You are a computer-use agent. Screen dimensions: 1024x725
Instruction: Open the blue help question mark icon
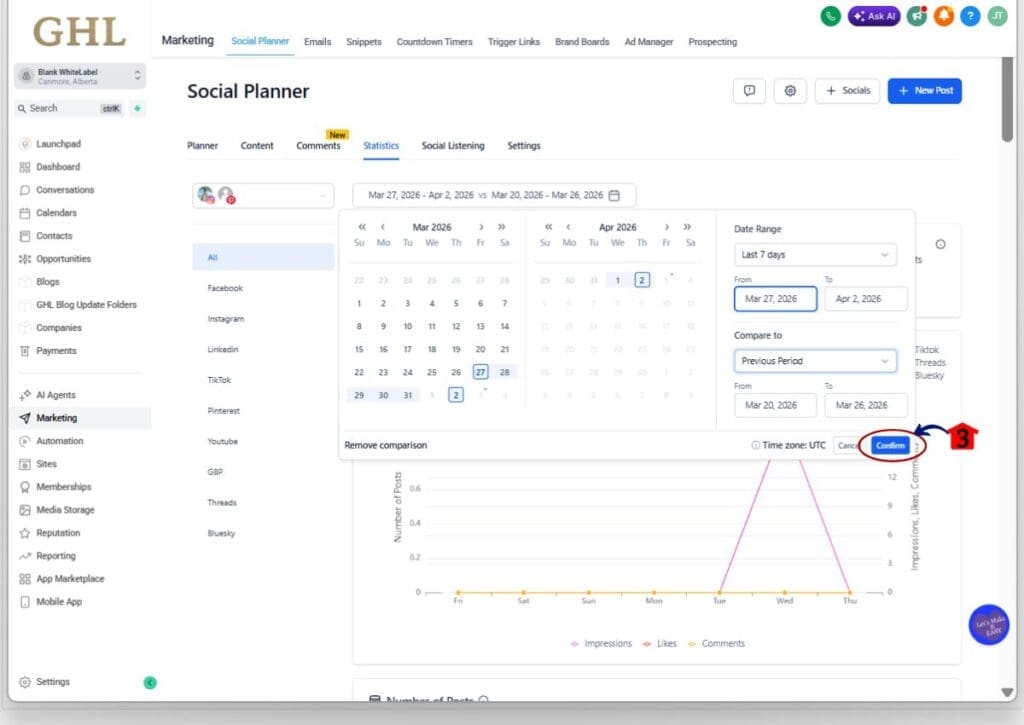click(x=970, y=16)
